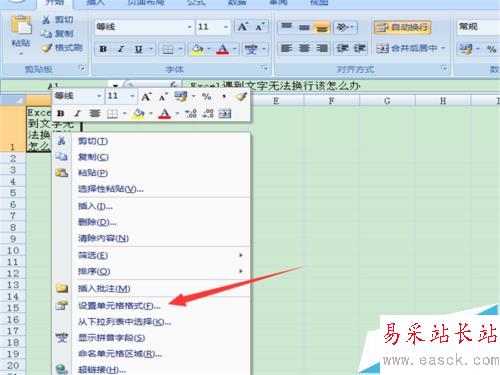Click Format Painter in the ribbon clipboard group
Viewport: 500px width, 375px height.
62,48
